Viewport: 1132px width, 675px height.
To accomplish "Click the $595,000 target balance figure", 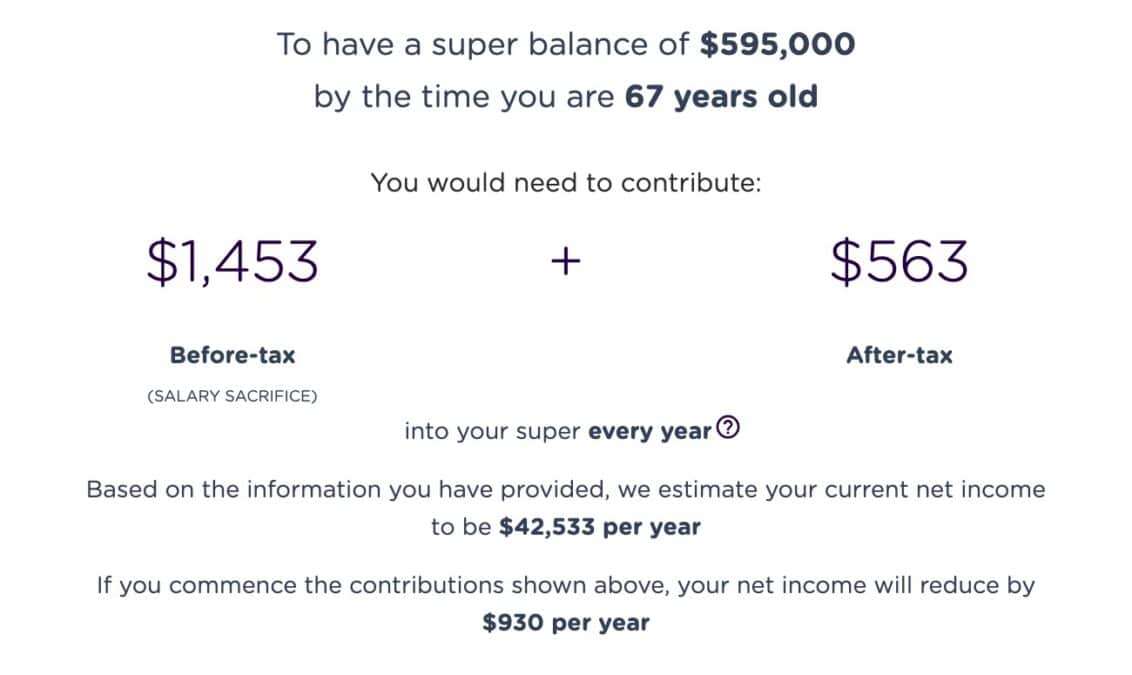I will point(777,45).
